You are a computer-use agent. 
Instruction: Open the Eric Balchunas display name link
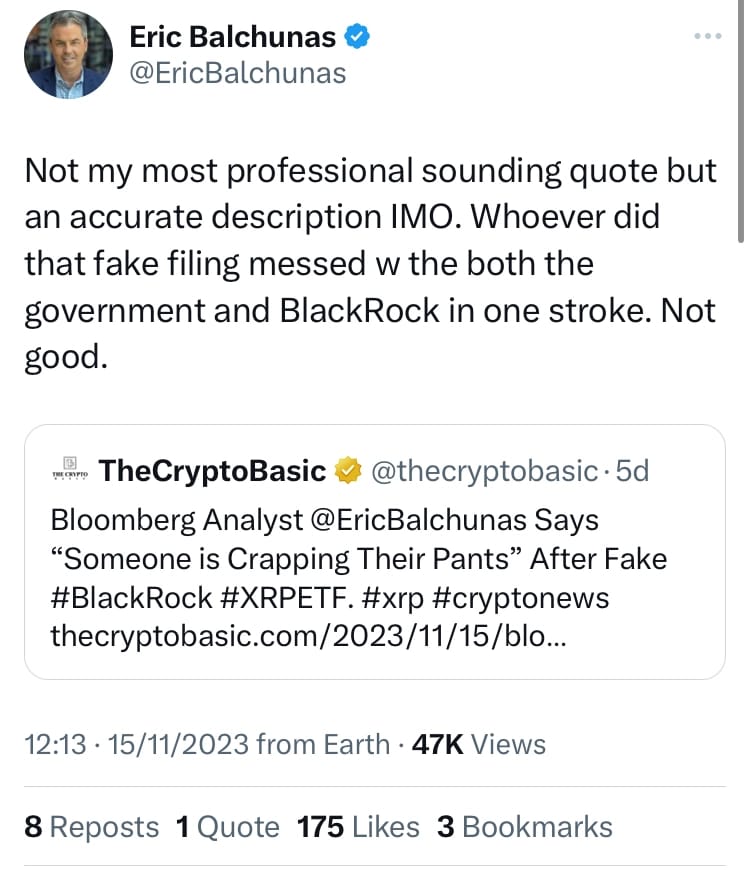(x=233, y=38)
